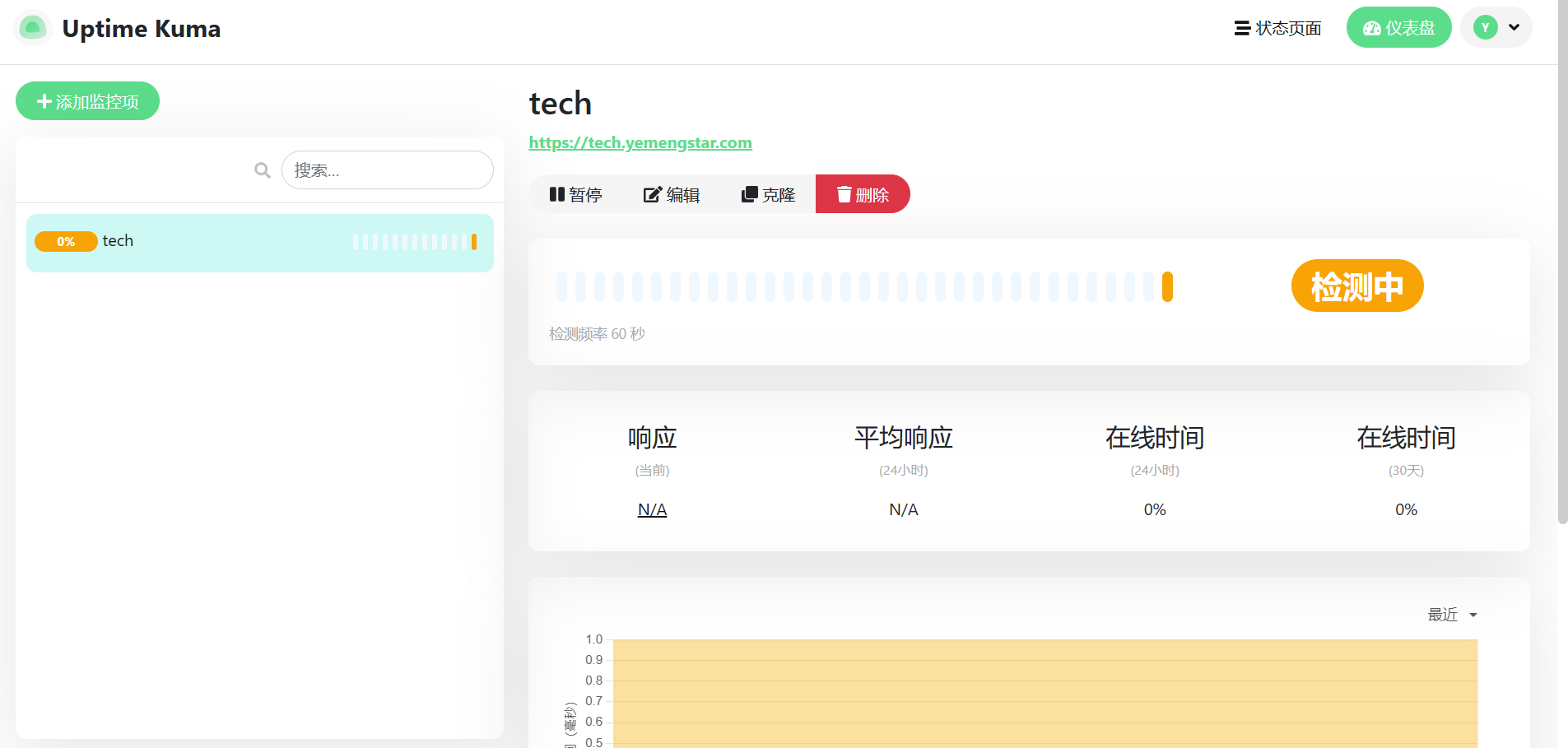Clone the monitor using 克隆
The height and width of the screenshot is (748, 1568).
click(x=768, y=194)
